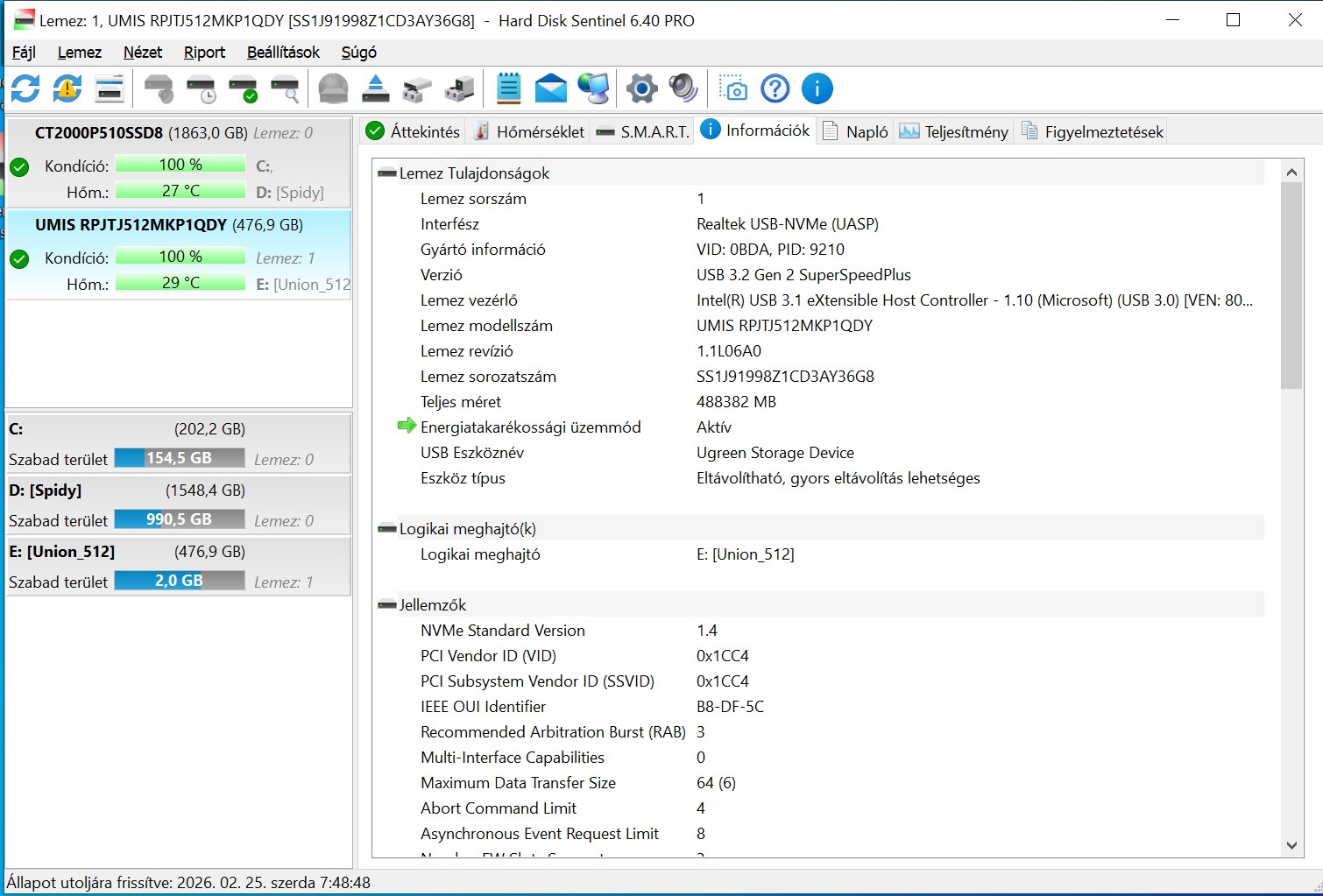The image size is (1323, 896).
Task: Collapse the Jellemzők section
Action: 386,605
